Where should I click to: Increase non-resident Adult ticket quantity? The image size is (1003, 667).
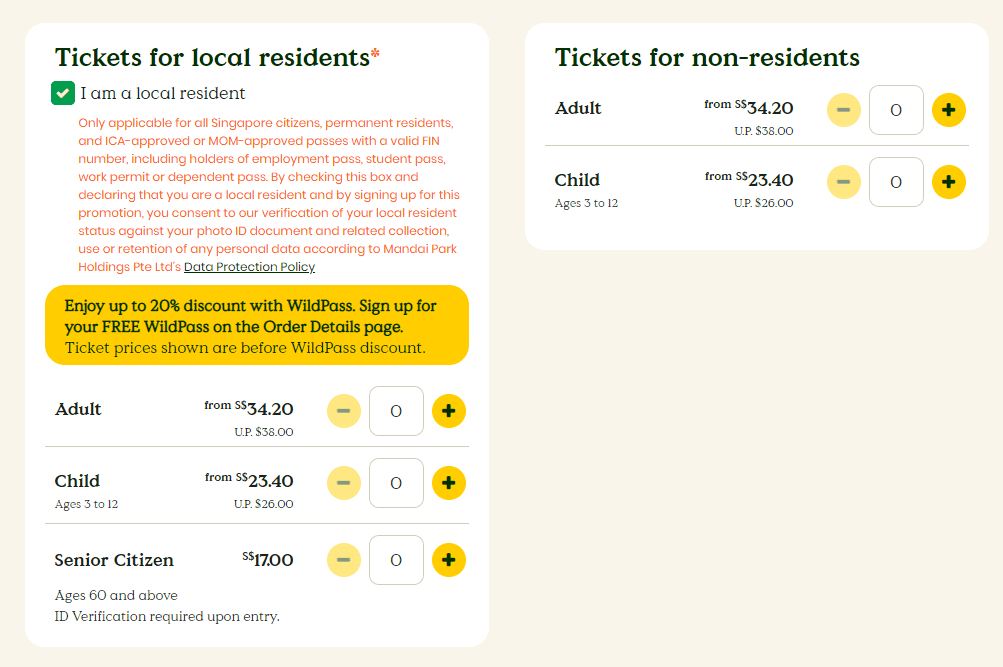948,110
